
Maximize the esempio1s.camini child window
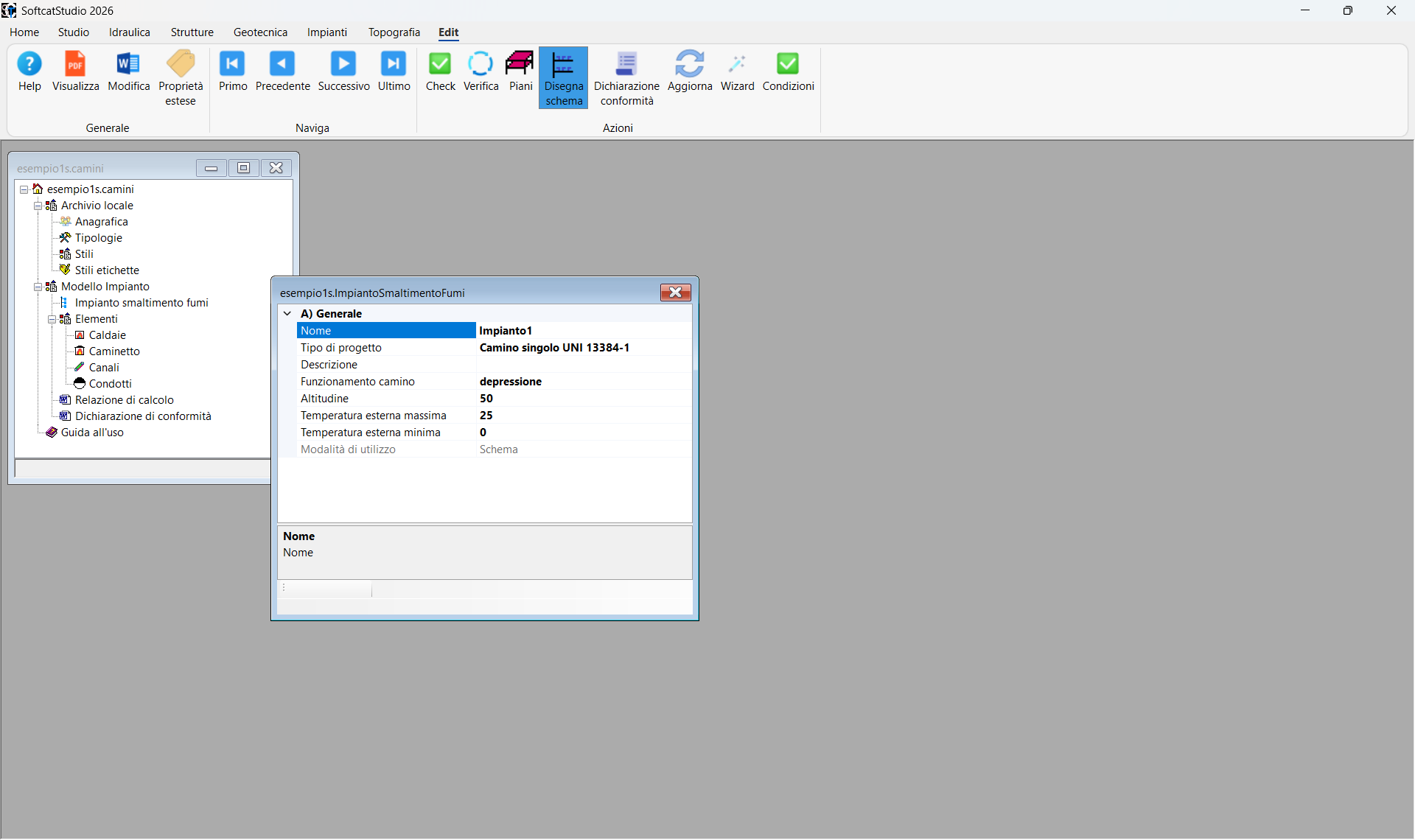tap(244, 168)
